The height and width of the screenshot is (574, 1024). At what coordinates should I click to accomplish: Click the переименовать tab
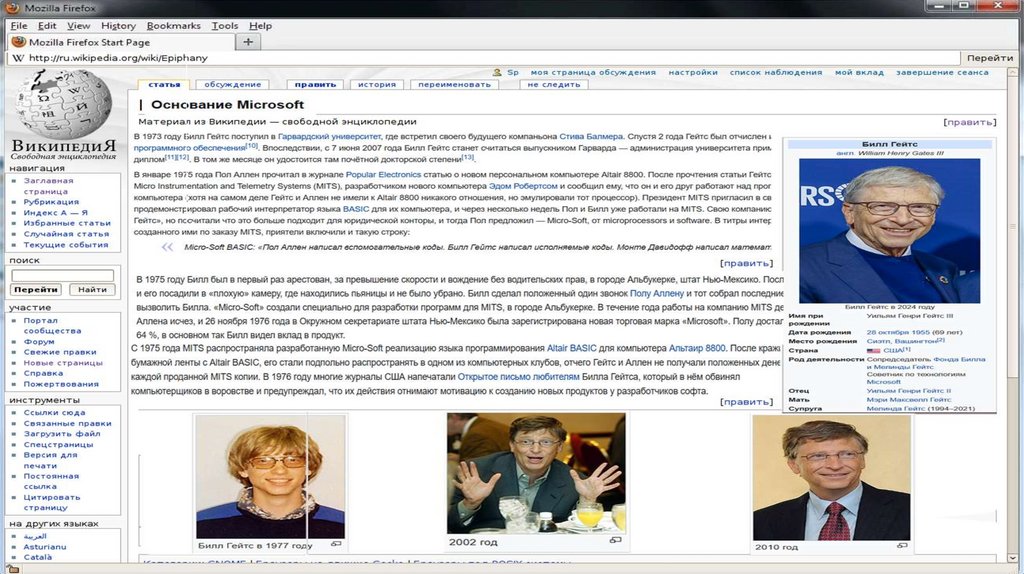click(454, 84)
